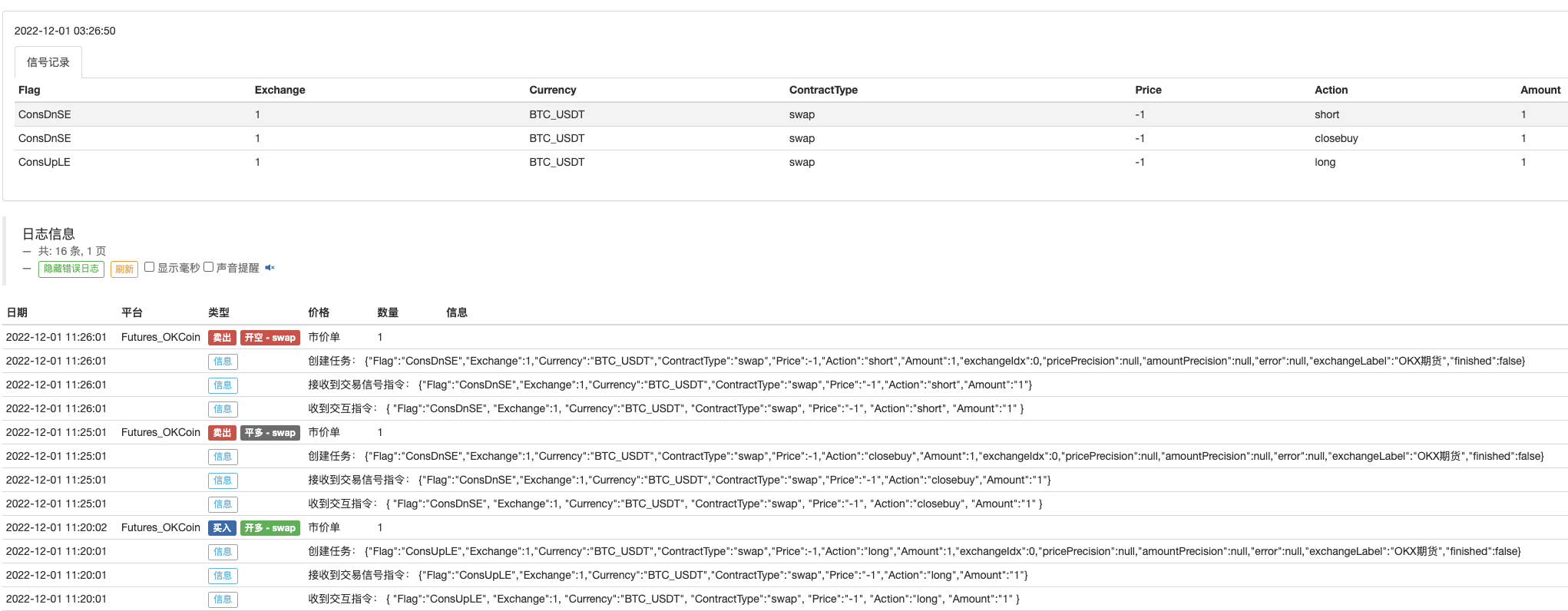Click the 数量 column header
Screen dimensions: 1568x611
(x=388, y=312)
